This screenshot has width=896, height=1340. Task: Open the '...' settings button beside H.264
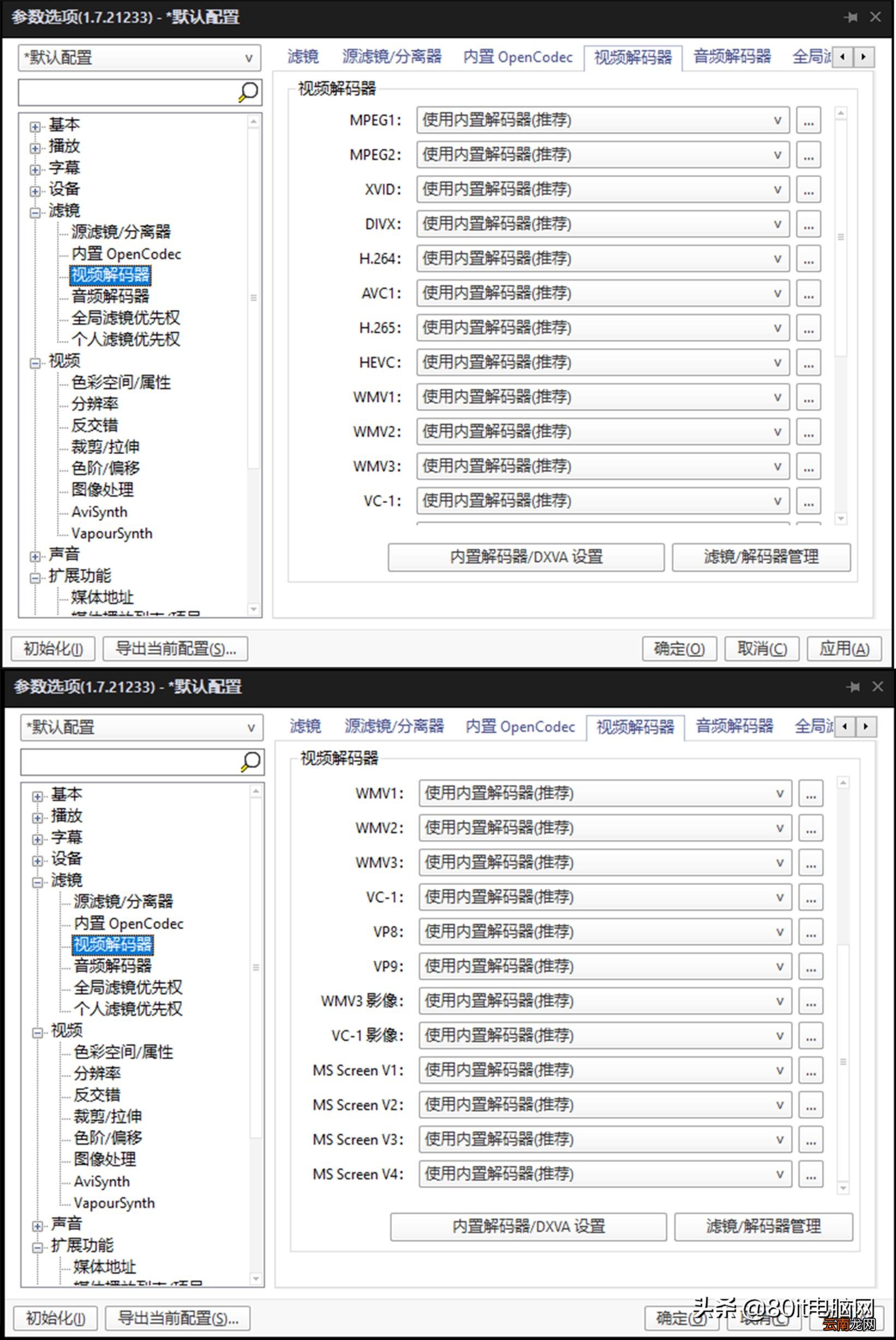click(809, 259)
